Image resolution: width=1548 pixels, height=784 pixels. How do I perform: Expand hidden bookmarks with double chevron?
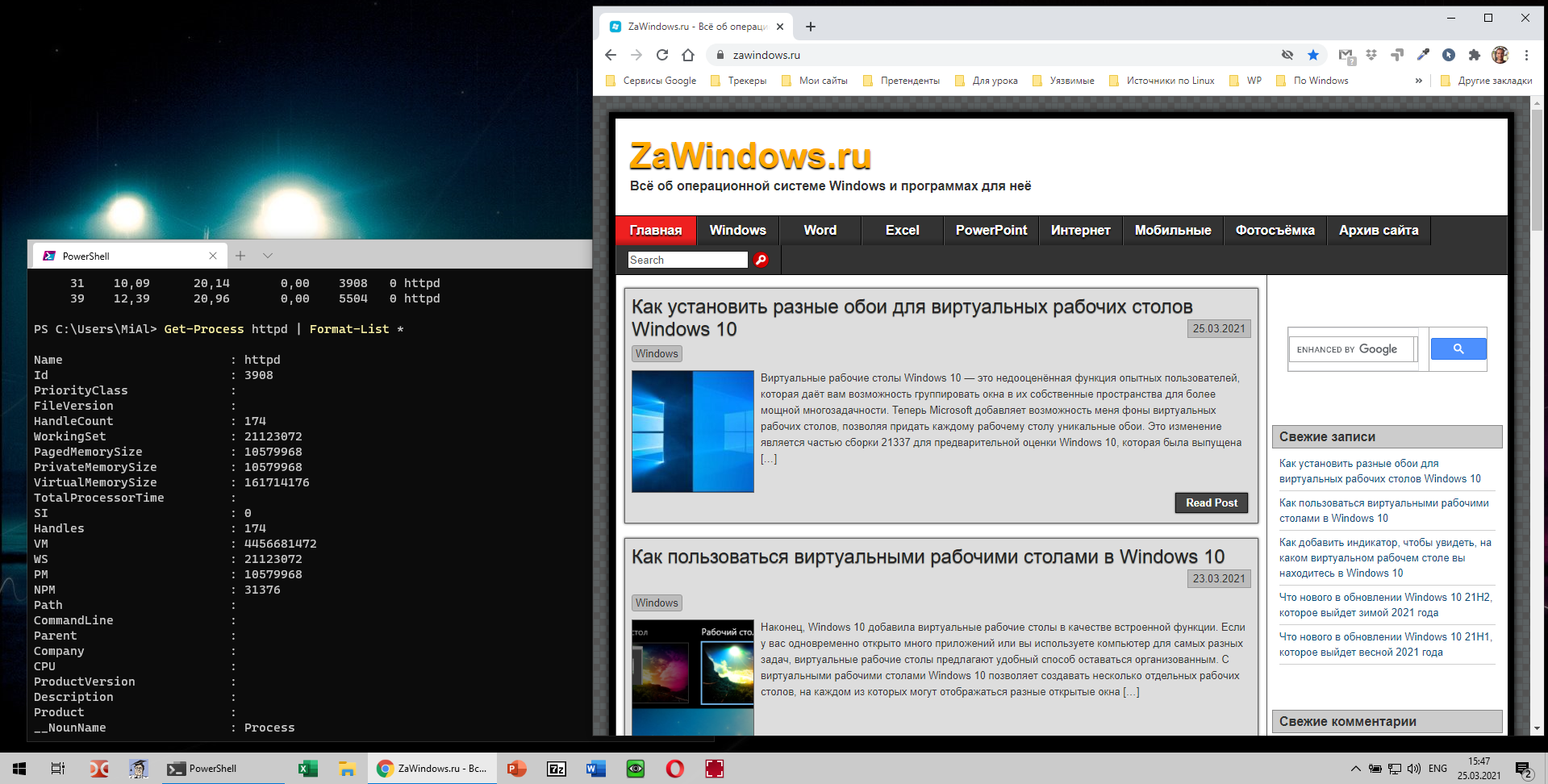[x=1419, y=81]
